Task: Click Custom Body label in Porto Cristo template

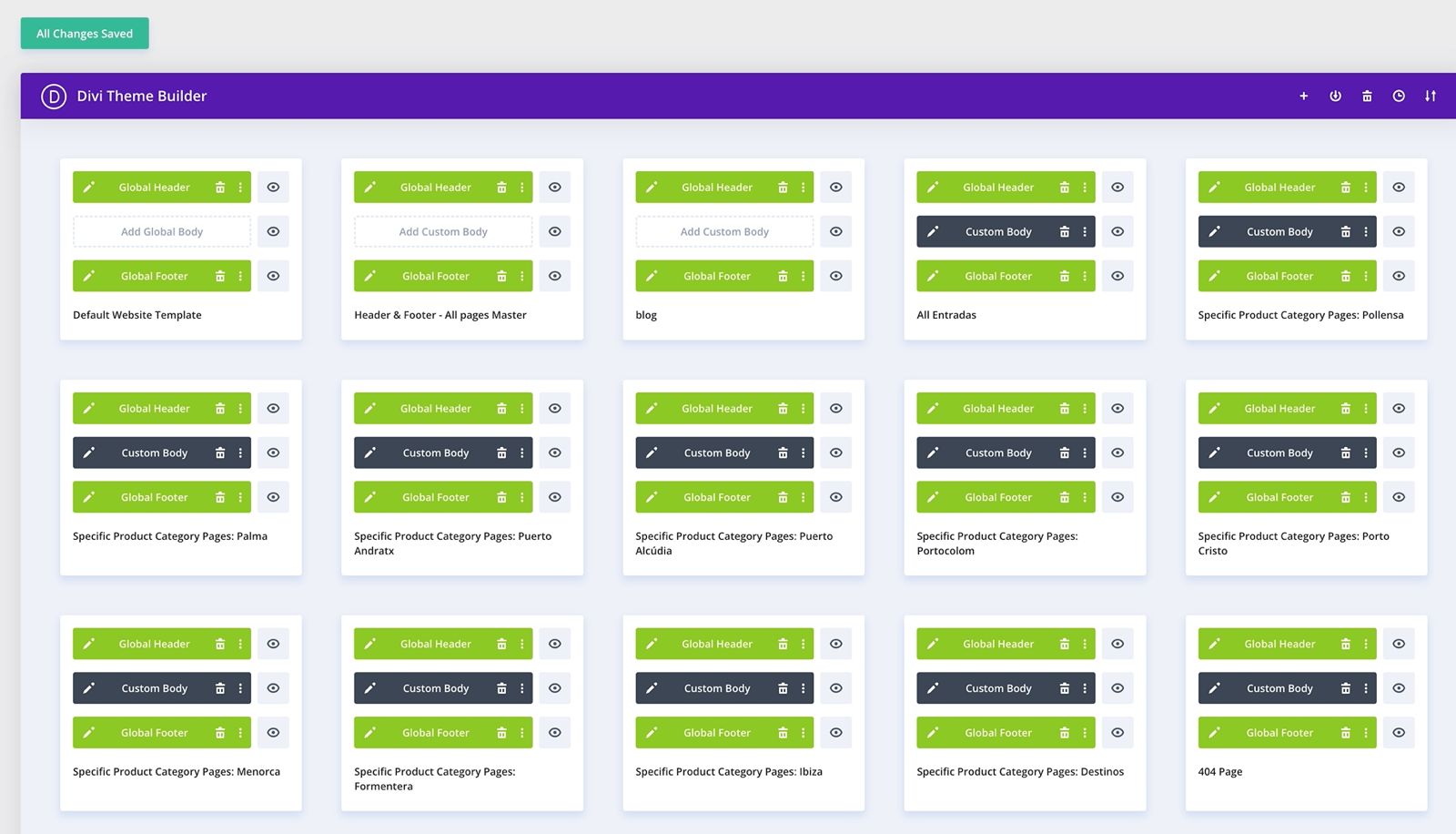Action: (1279, 453)
